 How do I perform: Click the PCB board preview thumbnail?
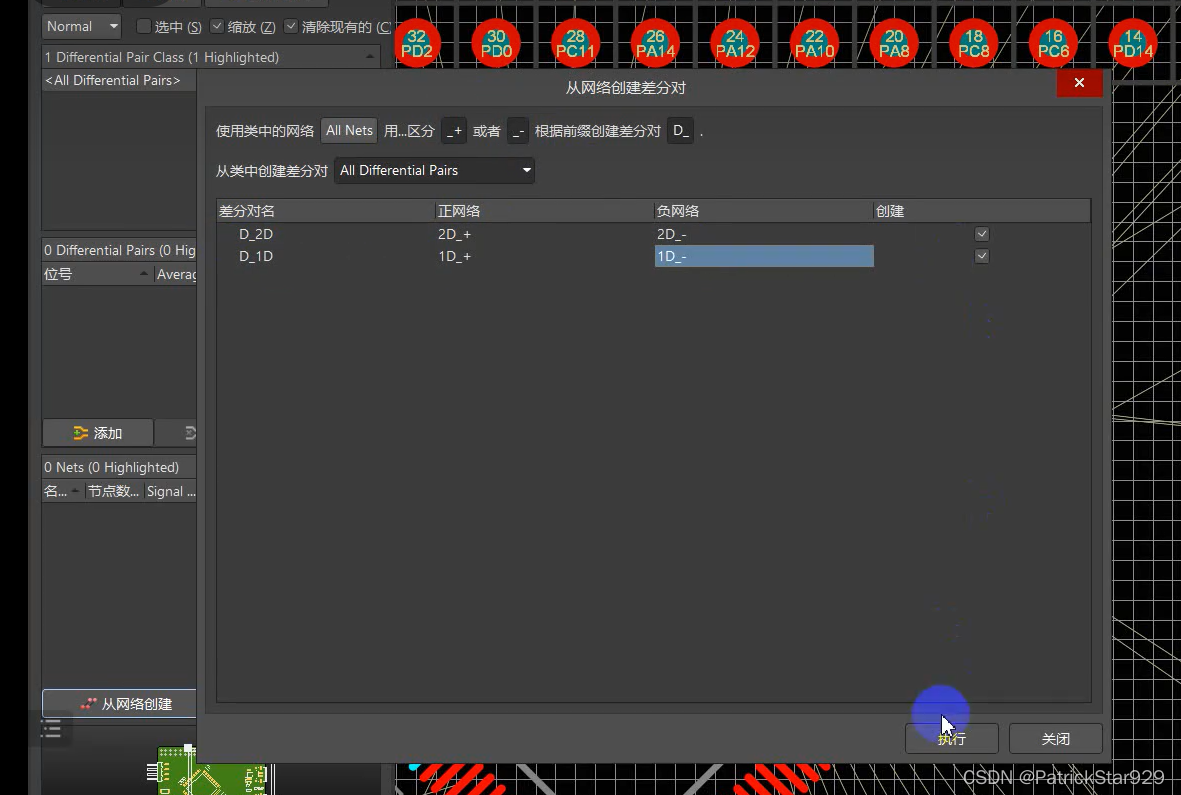pyautogui.click(x=209, y=770)
